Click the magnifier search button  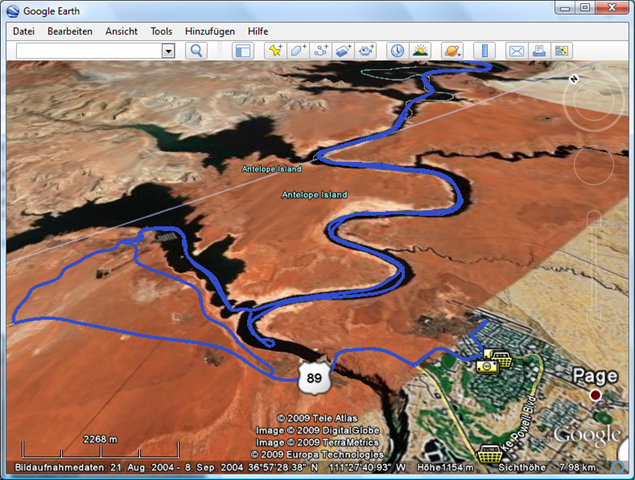(x=197, y=50)
